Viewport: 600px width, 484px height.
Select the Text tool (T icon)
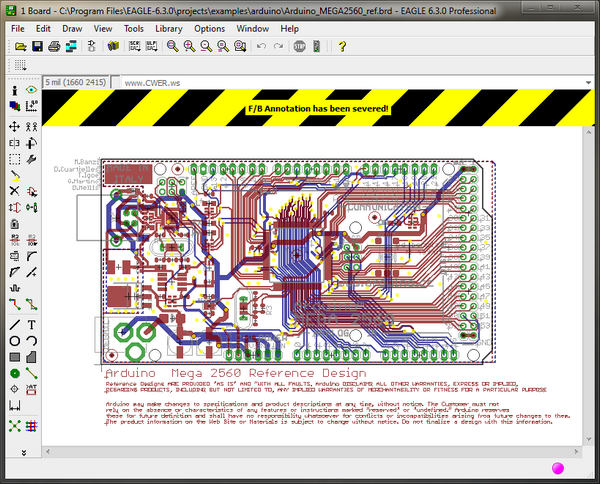tap(32, 325)
